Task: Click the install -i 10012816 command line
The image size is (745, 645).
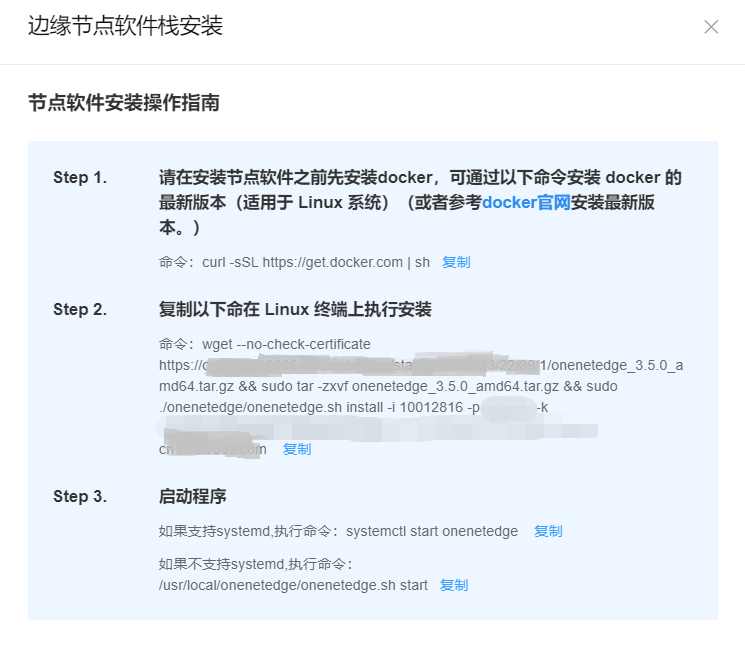Action: (353, 408)
